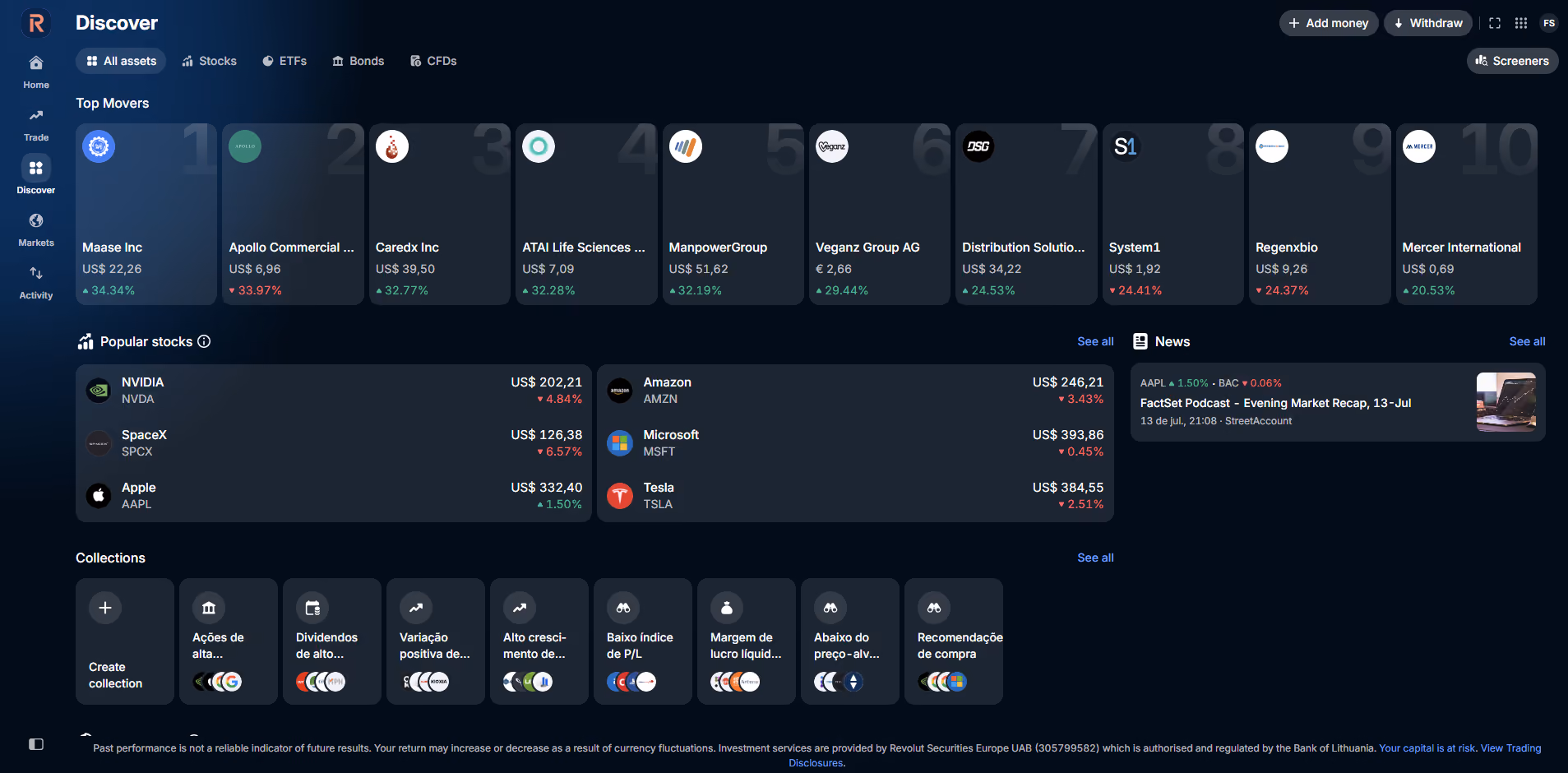The width and height of the screenshot is (1568, 773).
Task: Open the Markets sidebar section
Action: point(36,229)
